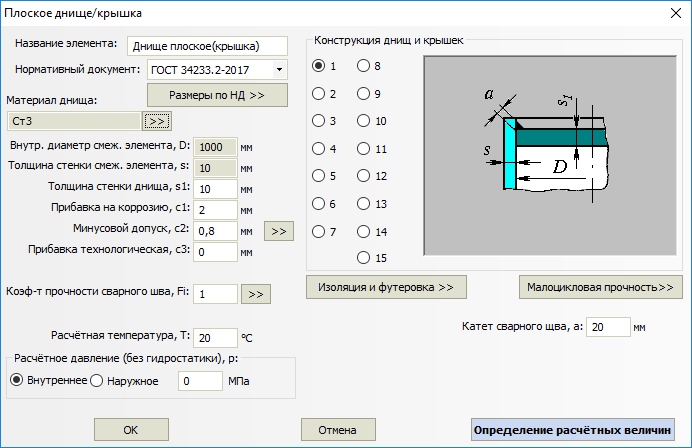Pick construction type radio 7

318,231
